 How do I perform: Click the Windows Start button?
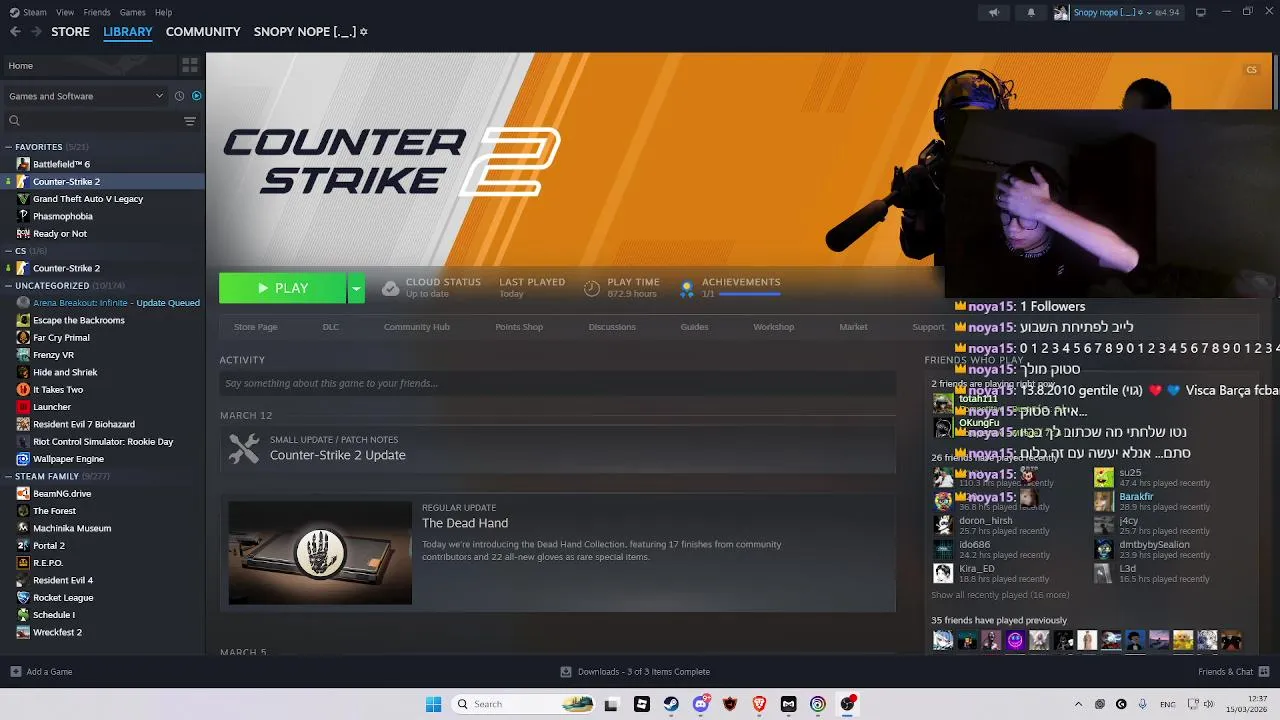(433, 704)
